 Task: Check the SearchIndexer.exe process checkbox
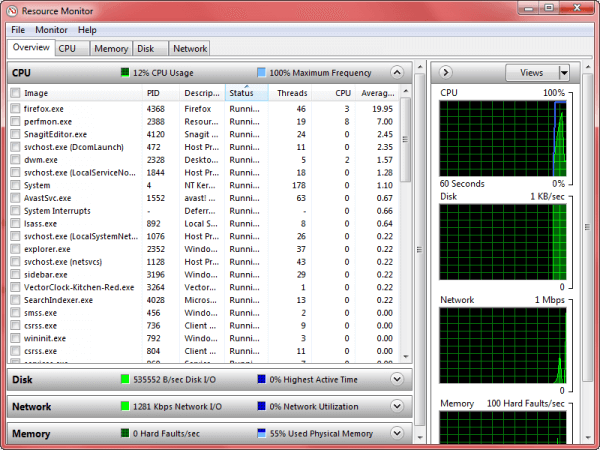(15, 300)
